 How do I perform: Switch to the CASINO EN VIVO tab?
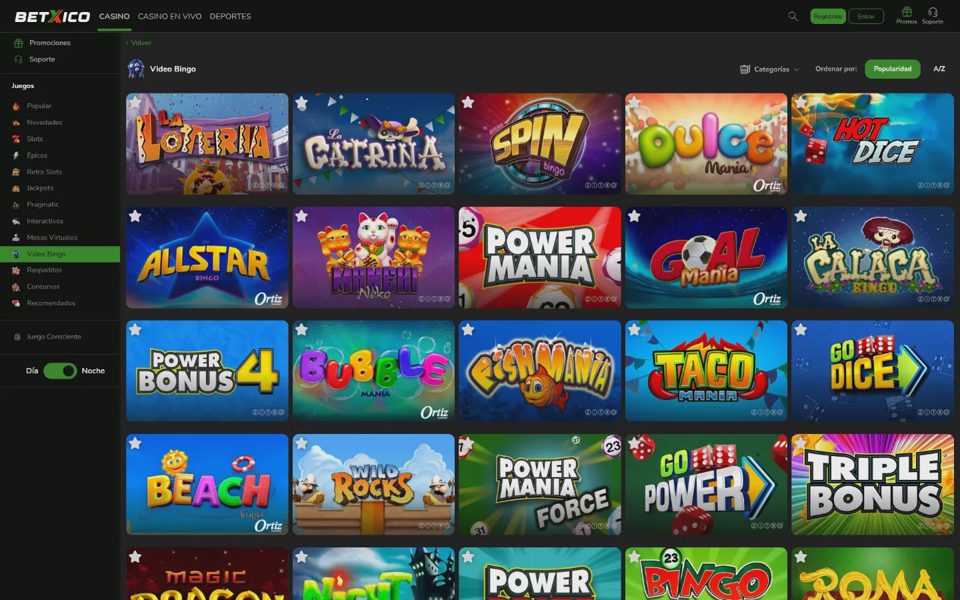[170, 17]
